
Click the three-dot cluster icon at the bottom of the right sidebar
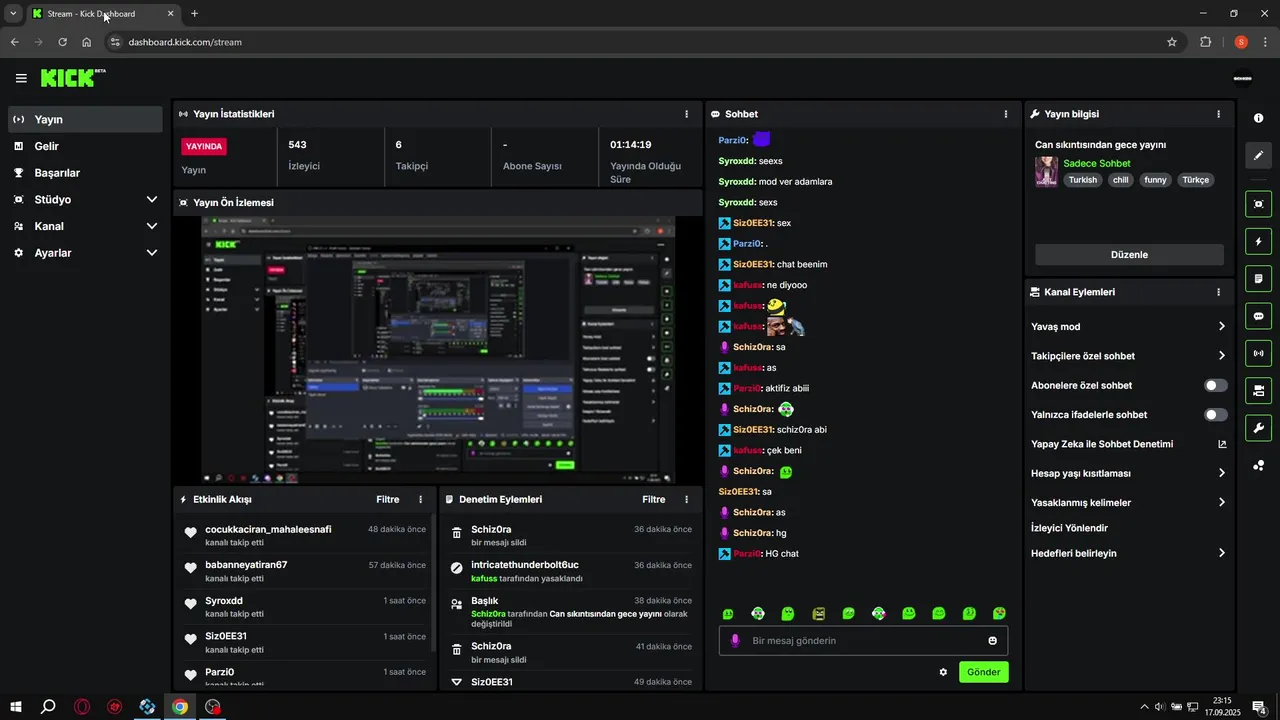coord(1258,465)
